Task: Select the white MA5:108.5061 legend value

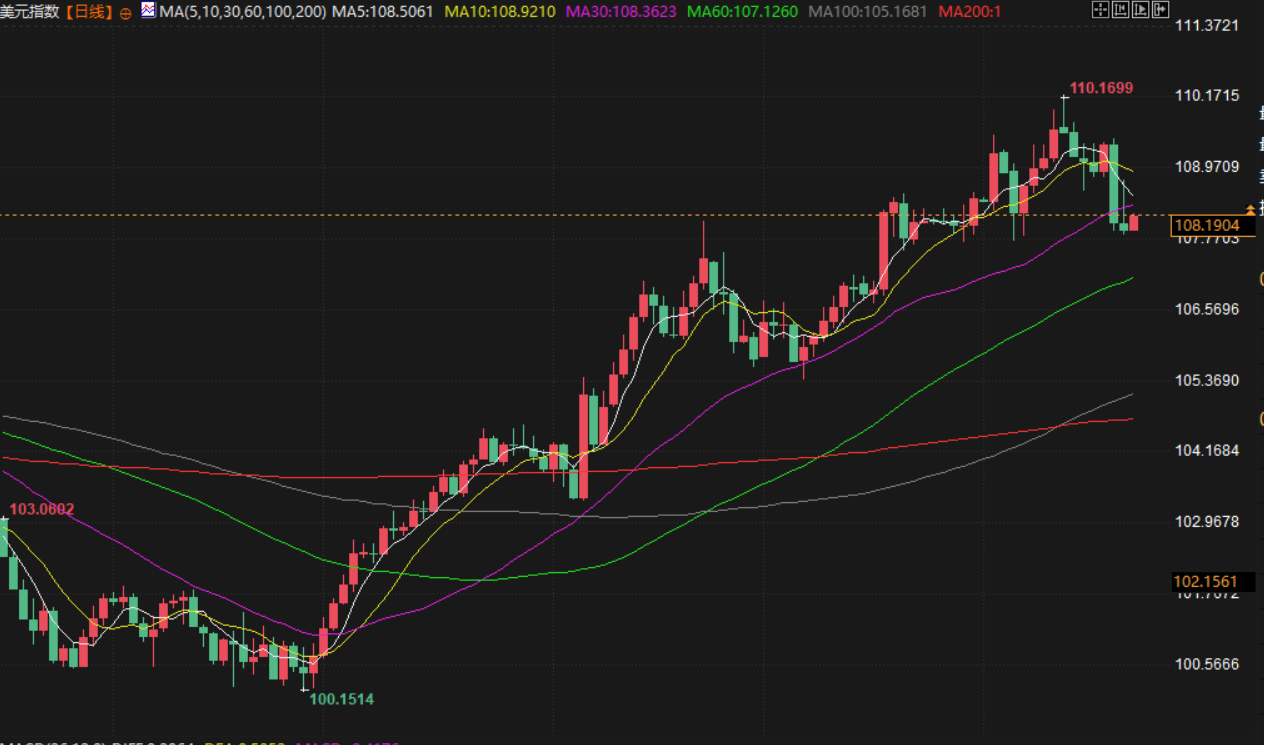Action: click(384, 12)
